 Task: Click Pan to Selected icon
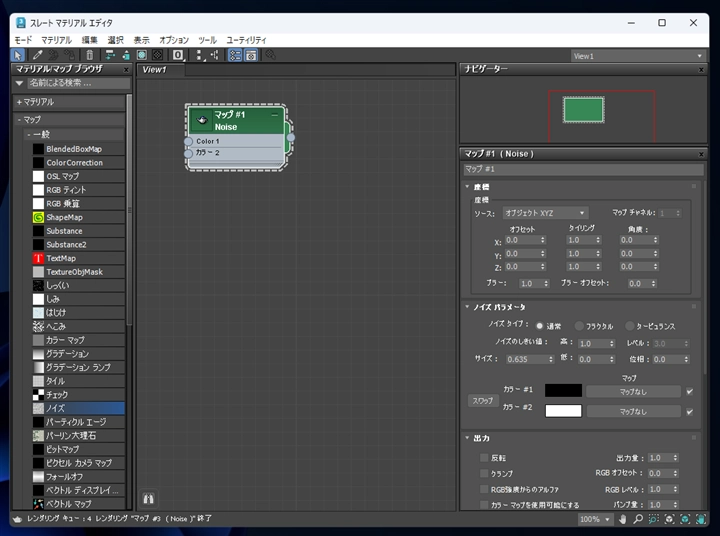tap(700, 519)
